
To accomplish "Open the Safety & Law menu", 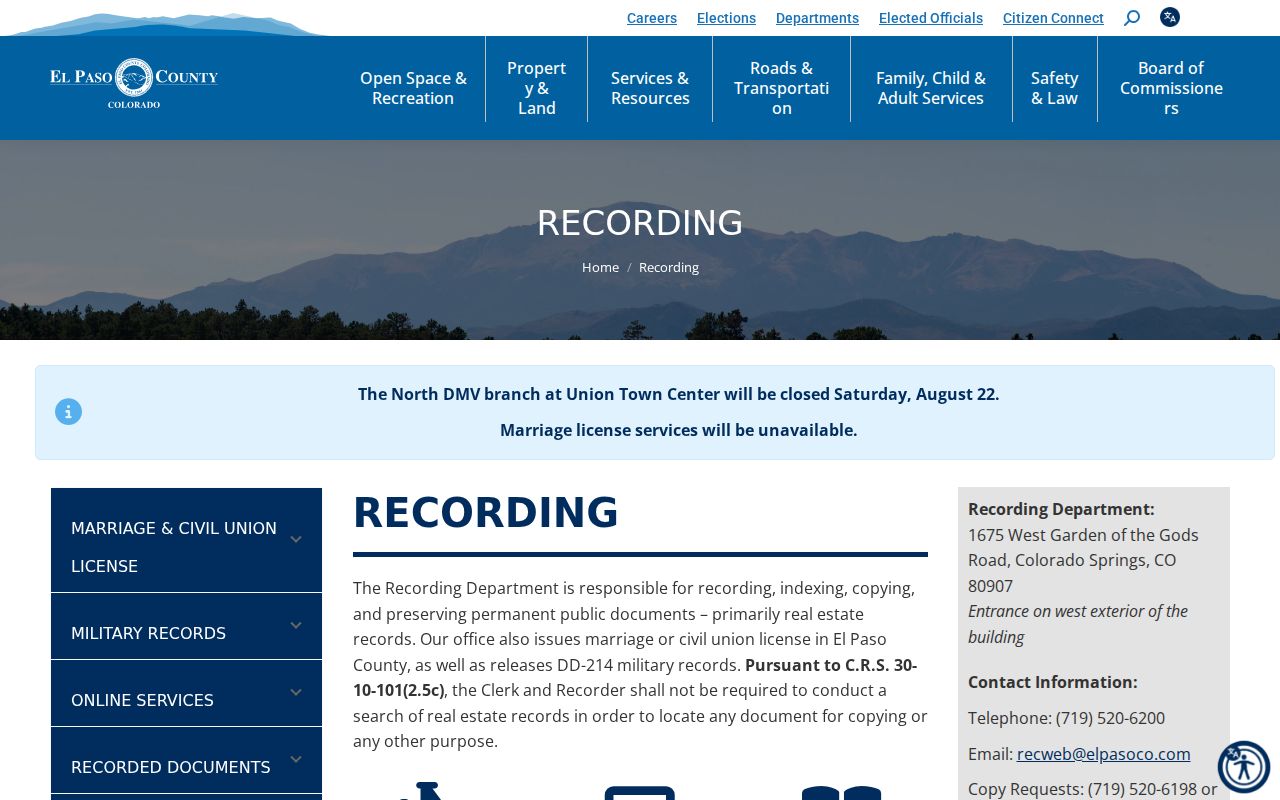I will [x=1055, y=88].
